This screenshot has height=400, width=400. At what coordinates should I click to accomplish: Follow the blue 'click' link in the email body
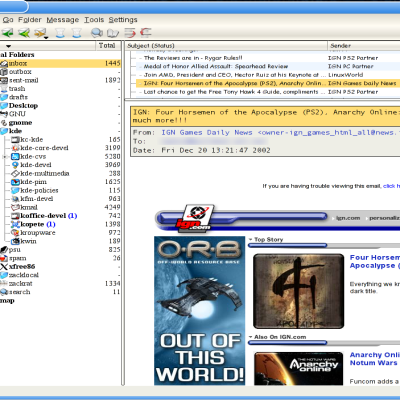click(389, 186)
